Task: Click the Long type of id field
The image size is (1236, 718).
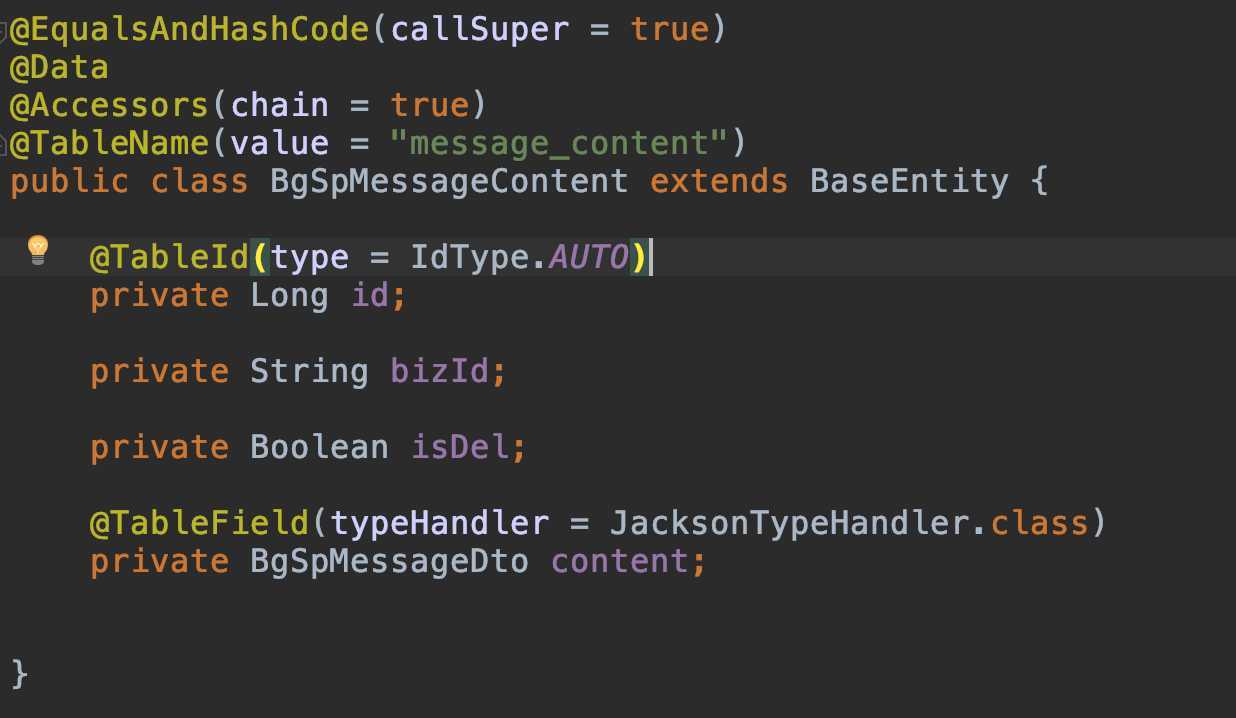Action: click(x=289, y=296)
